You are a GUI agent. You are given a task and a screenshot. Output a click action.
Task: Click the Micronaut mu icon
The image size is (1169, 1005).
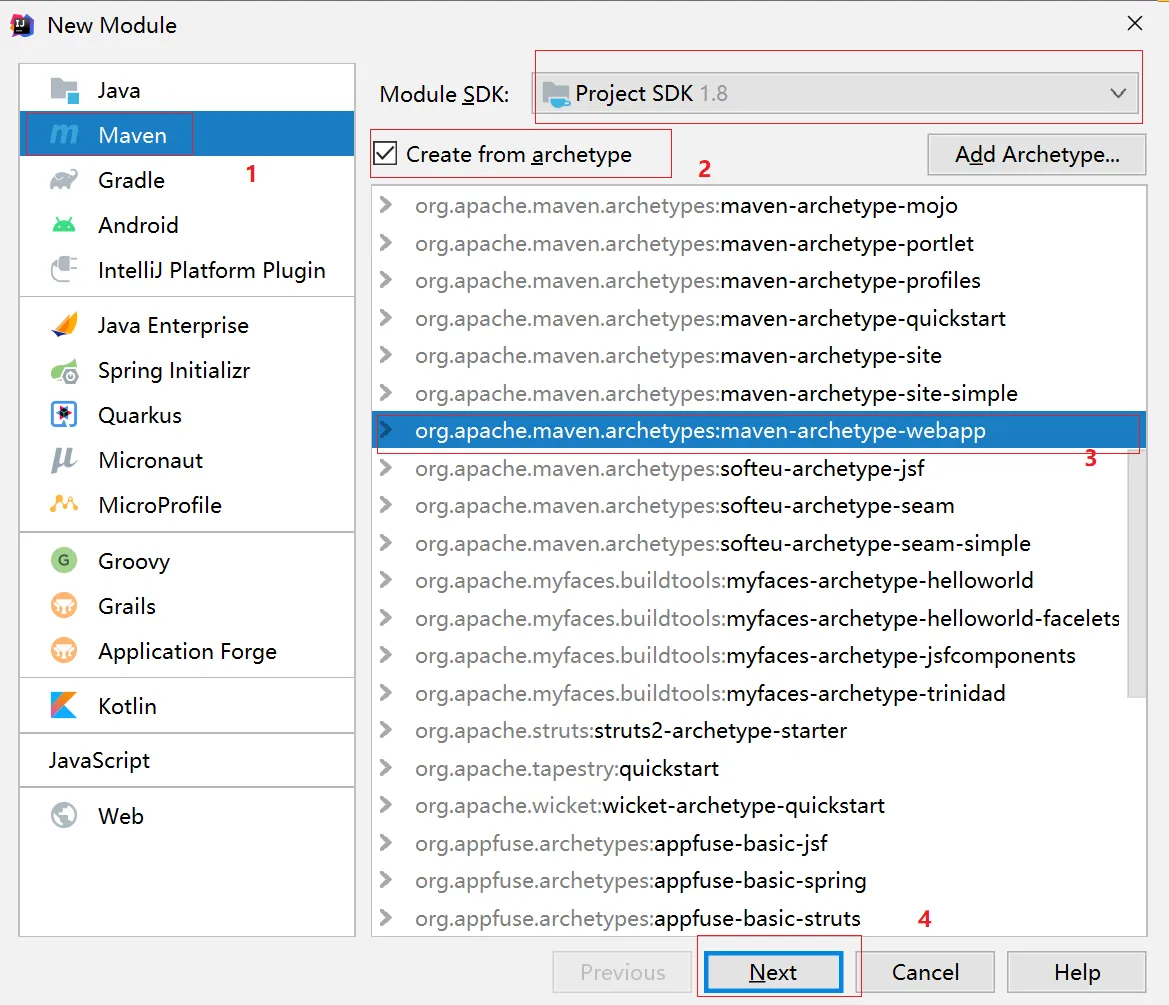[x=64, y=460]
